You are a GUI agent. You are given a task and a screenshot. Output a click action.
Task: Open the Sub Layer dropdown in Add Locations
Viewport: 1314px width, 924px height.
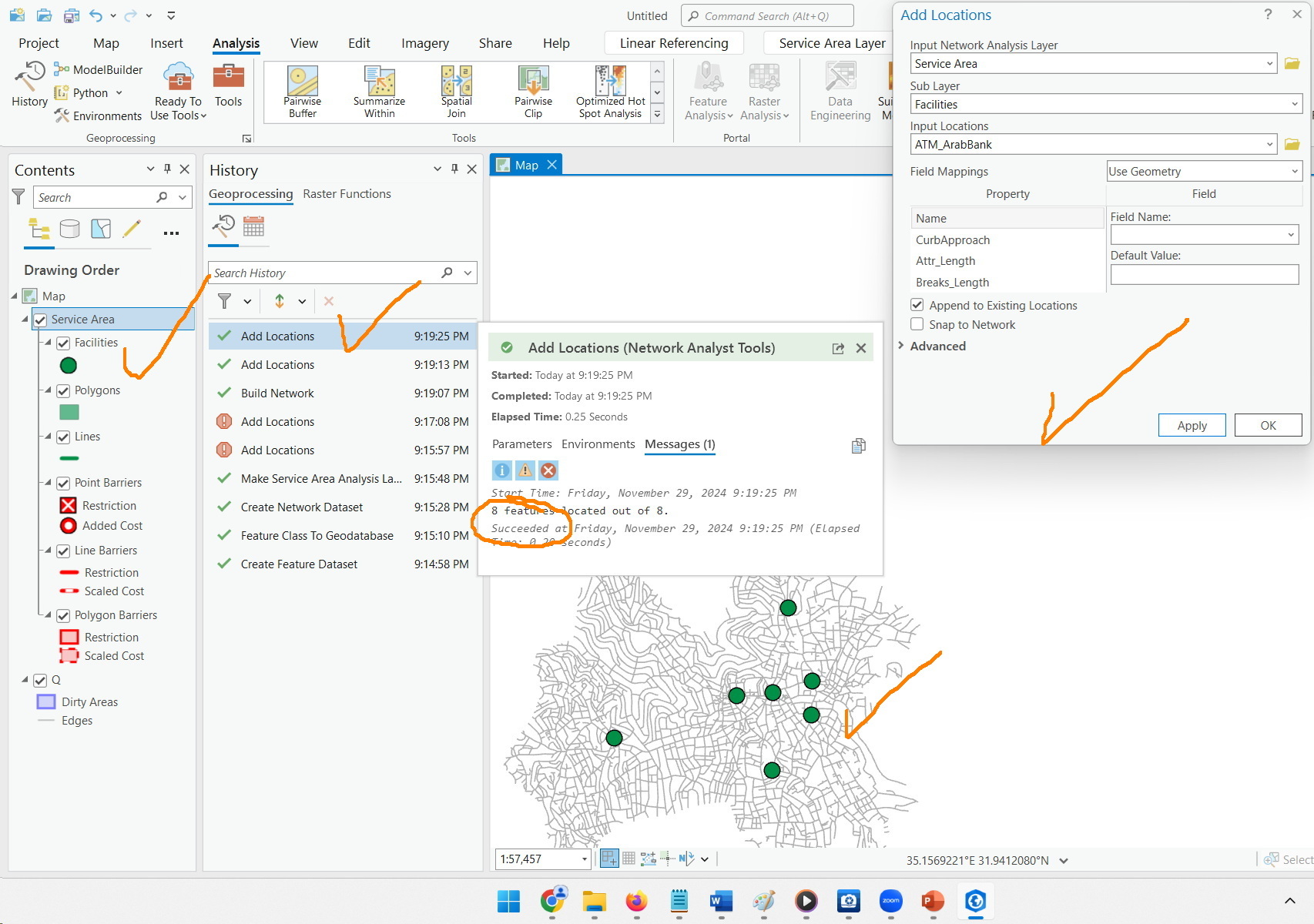1293,104
